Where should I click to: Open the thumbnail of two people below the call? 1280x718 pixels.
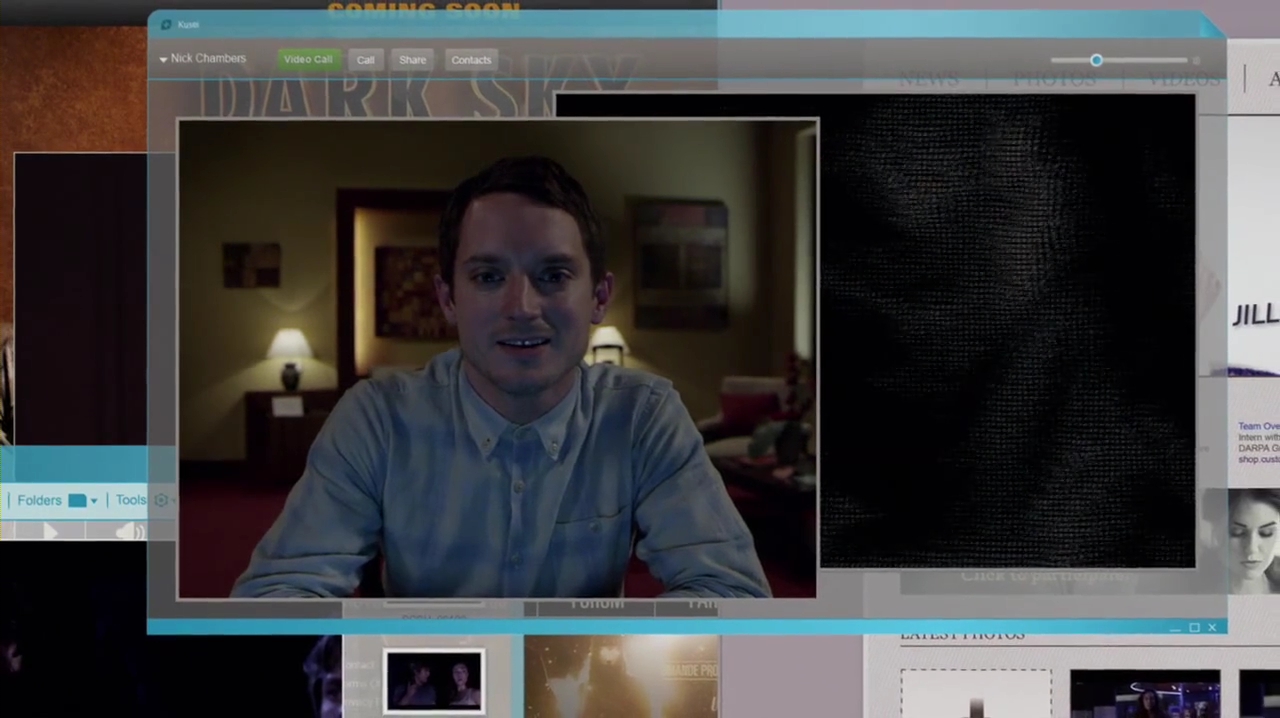coord(434,681)
